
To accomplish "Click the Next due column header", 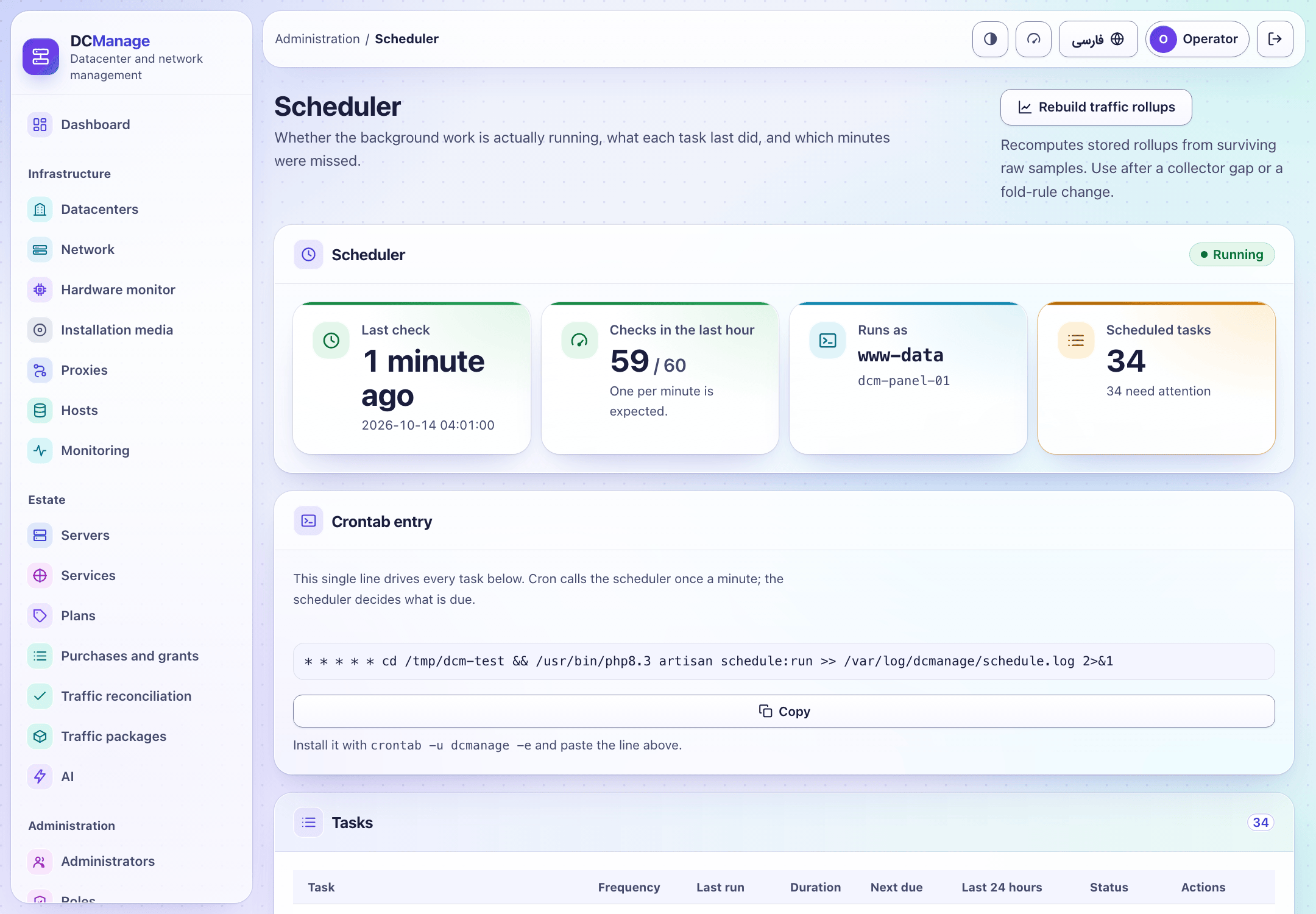I will coord(896,887).
